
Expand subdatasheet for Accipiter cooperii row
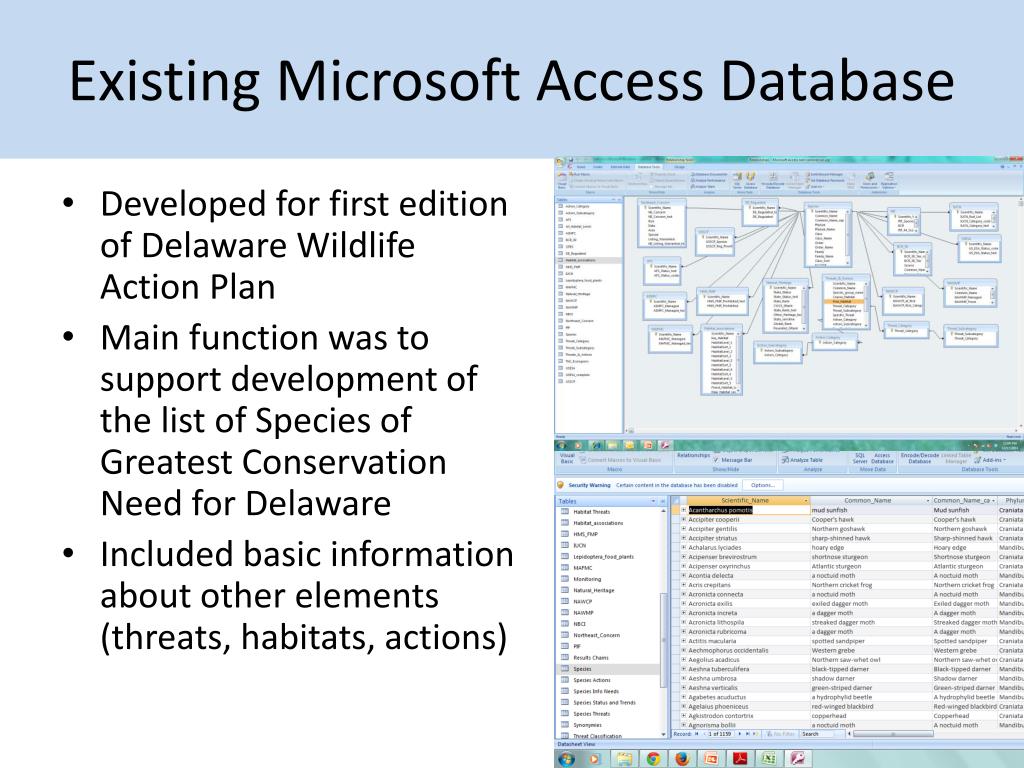(x=684, y=520)
